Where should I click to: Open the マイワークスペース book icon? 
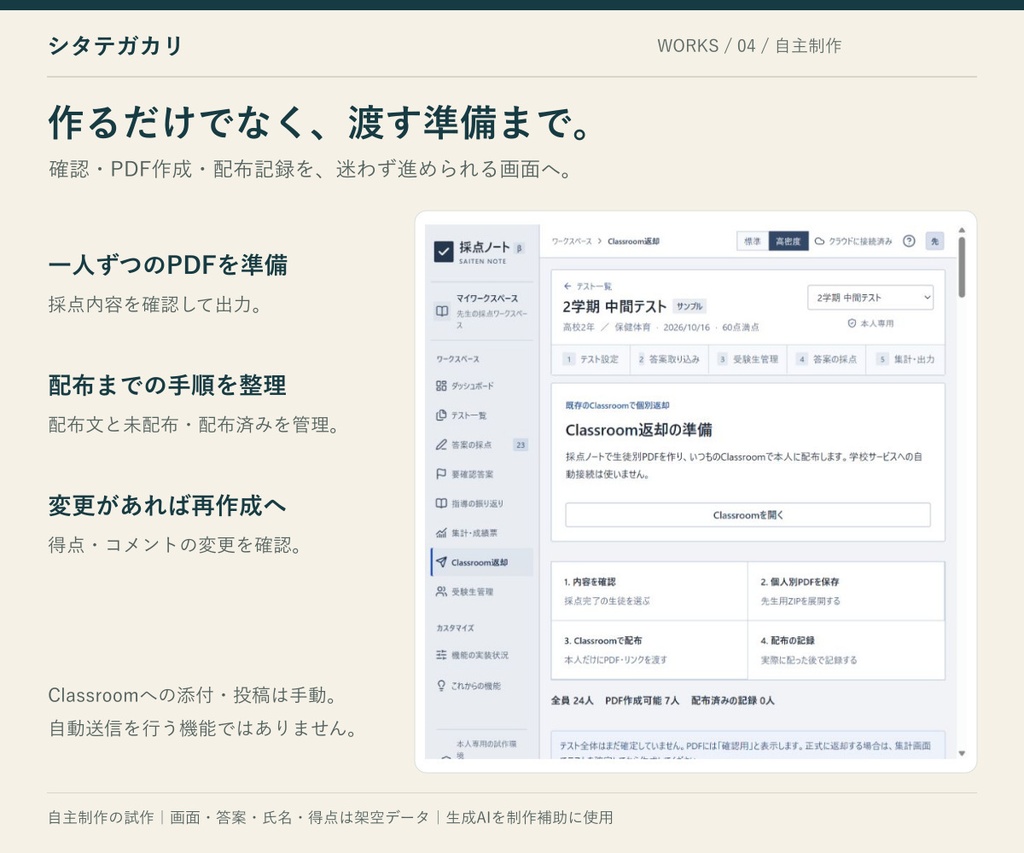point(442,311)
